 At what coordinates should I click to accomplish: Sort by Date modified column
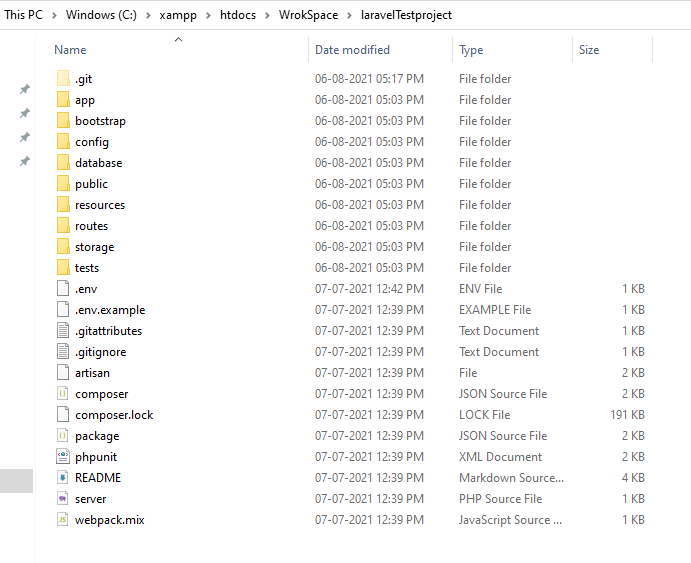click(x=352, y=50)
